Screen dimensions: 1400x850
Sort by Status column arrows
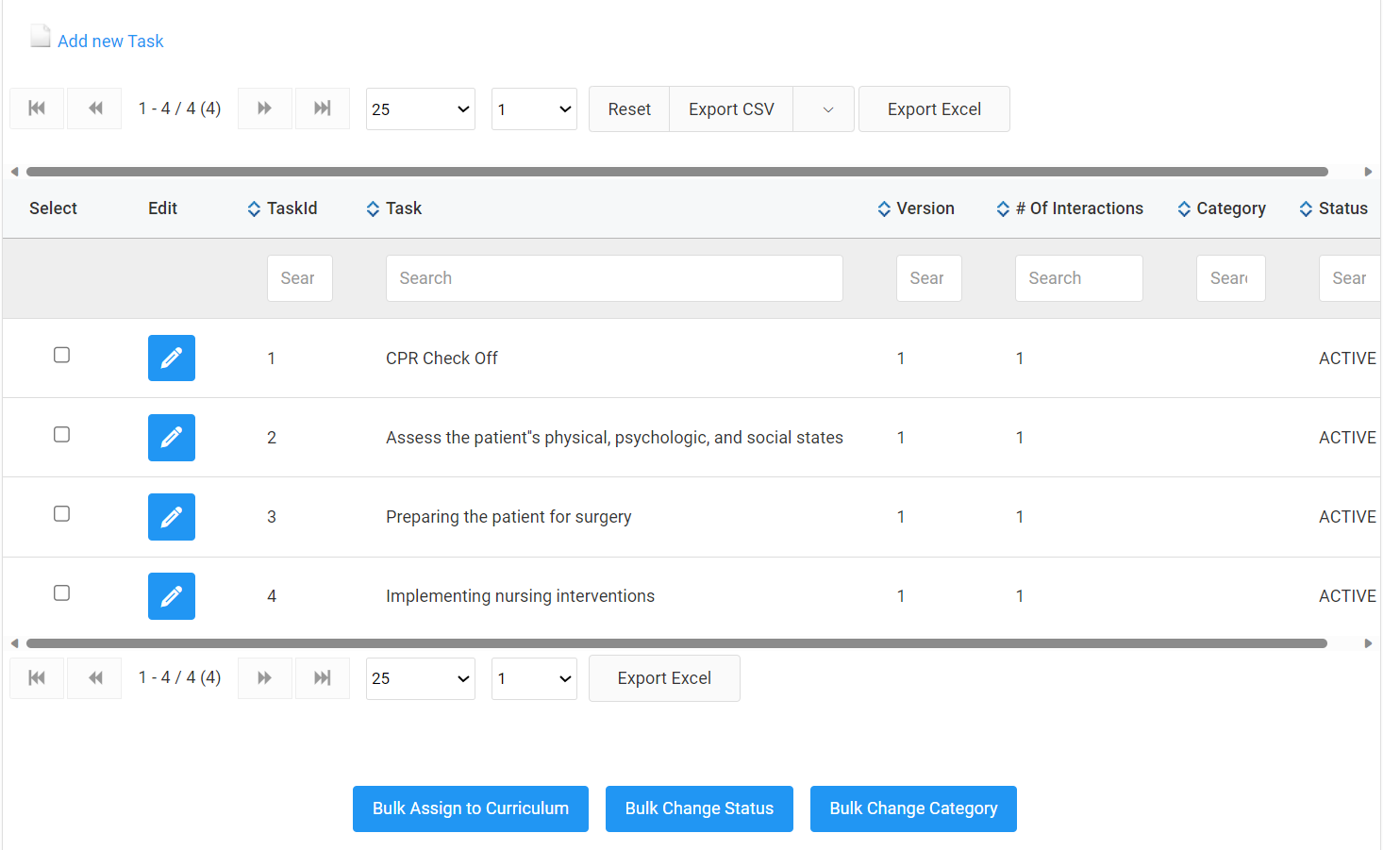[1306, 208]
